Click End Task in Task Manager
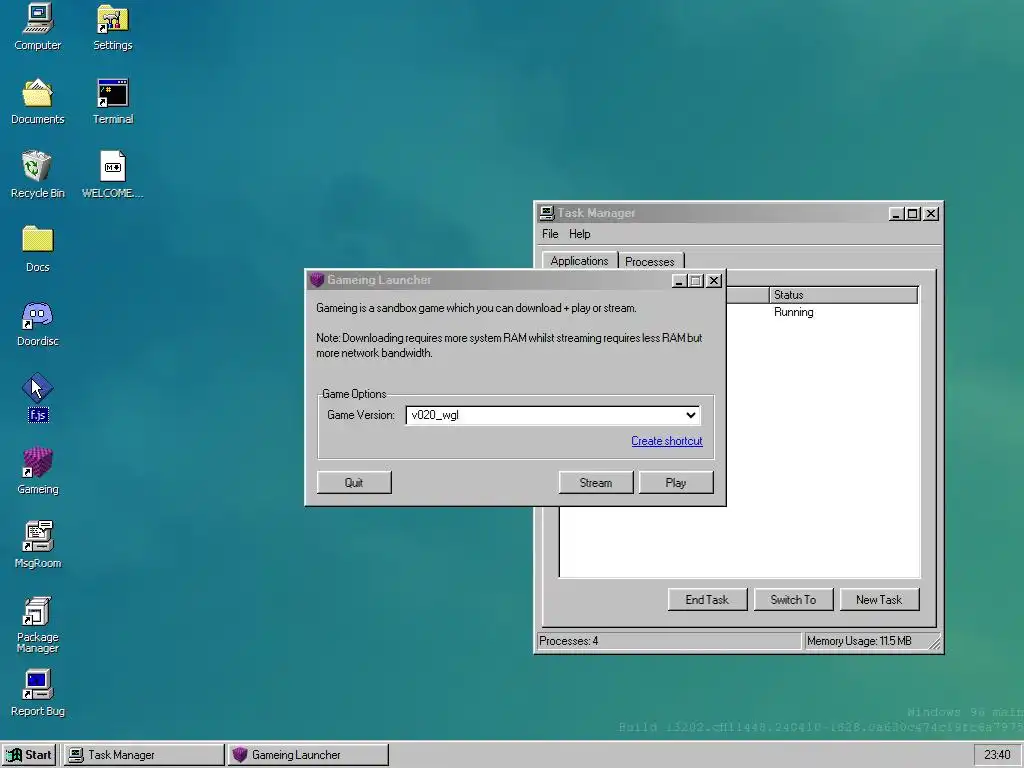 tap(707, 600)
